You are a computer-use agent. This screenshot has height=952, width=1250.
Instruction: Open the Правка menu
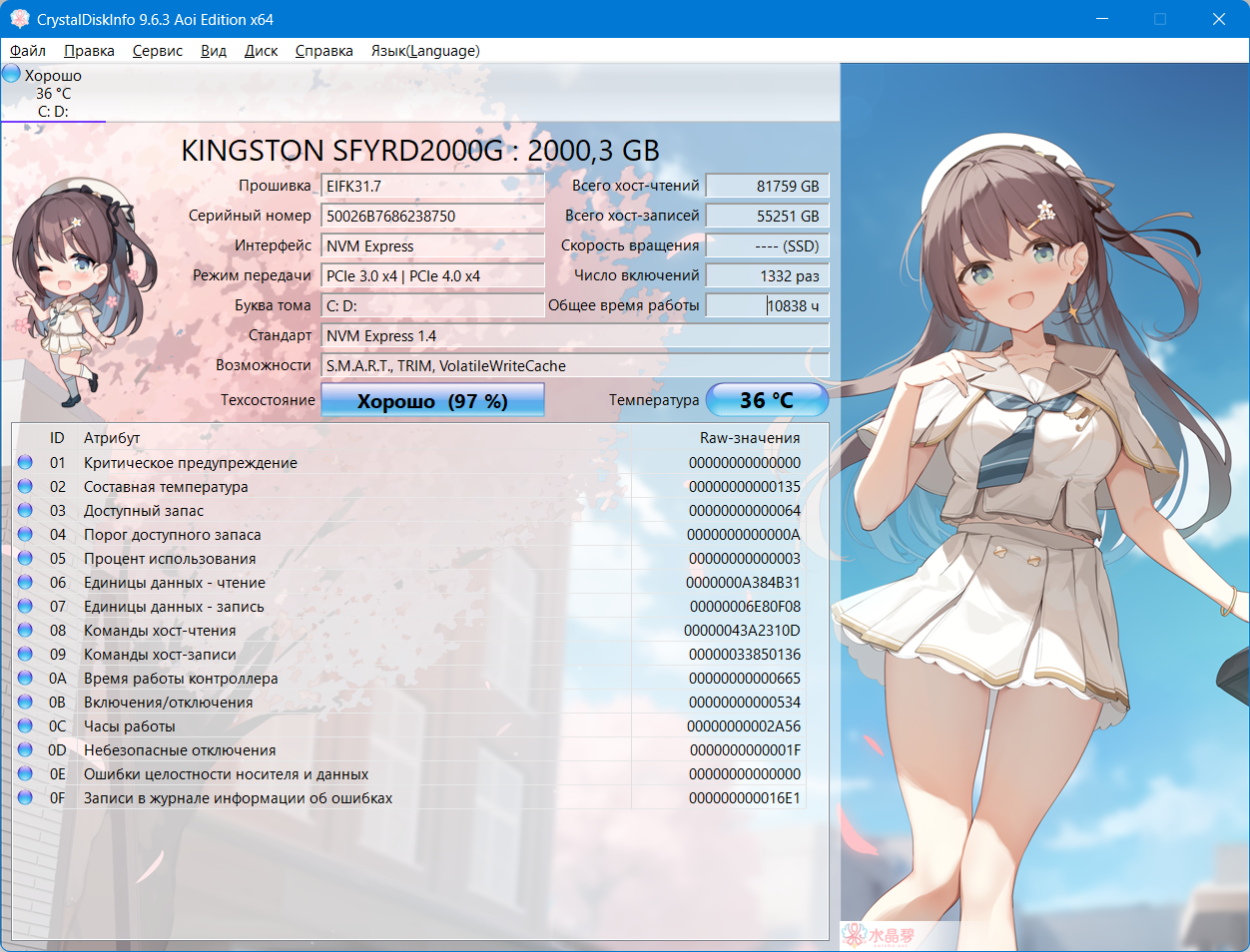(89, 51)
